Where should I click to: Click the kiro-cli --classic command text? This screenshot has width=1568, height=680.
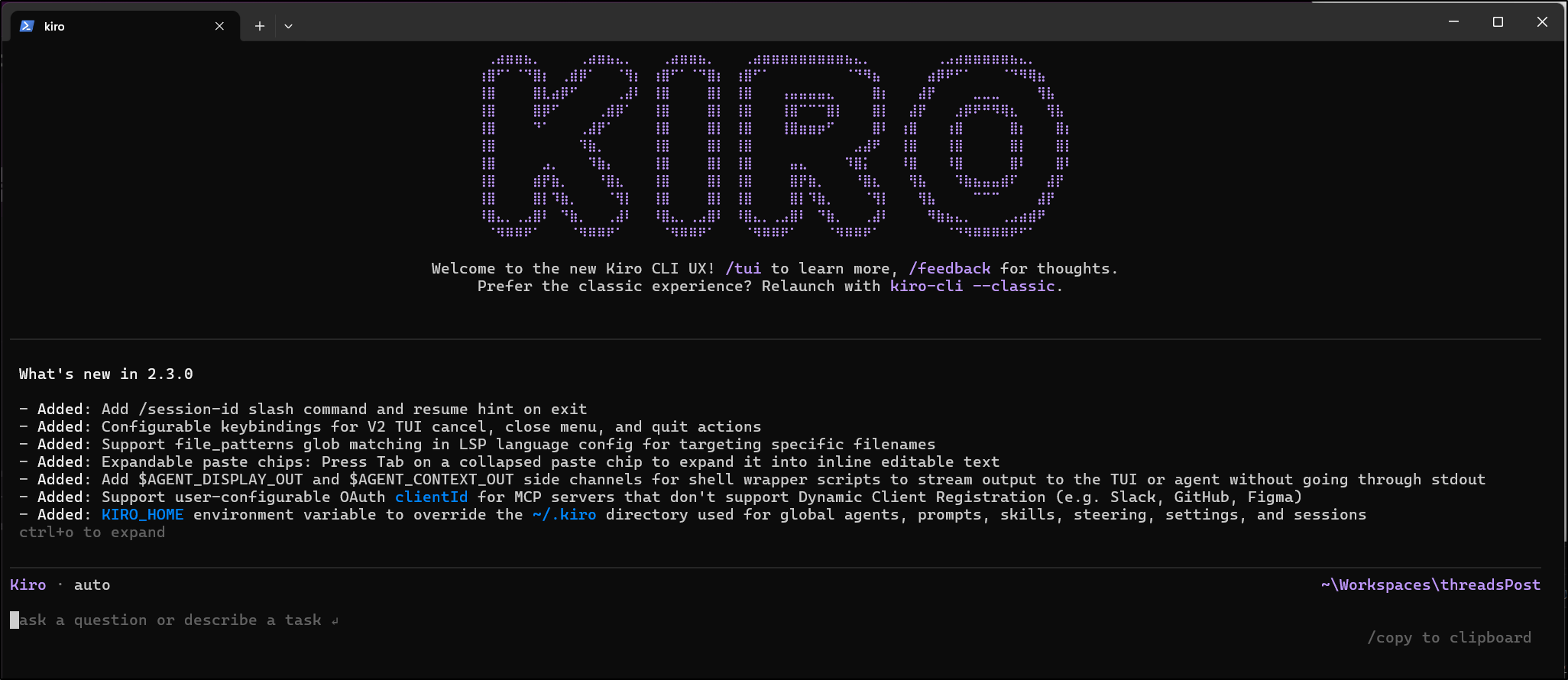coord(972,286)
